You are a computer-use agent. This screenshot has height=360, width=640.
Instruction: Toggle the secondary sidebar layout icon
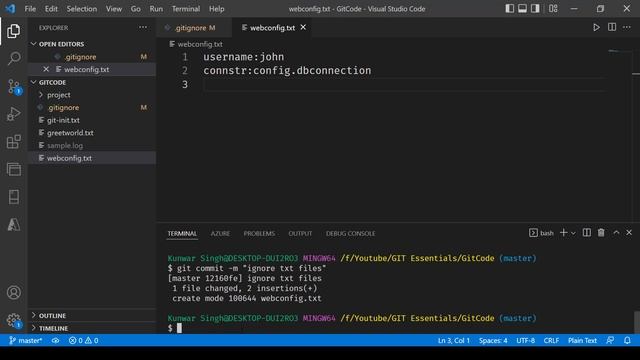click(x=535, y=9)
